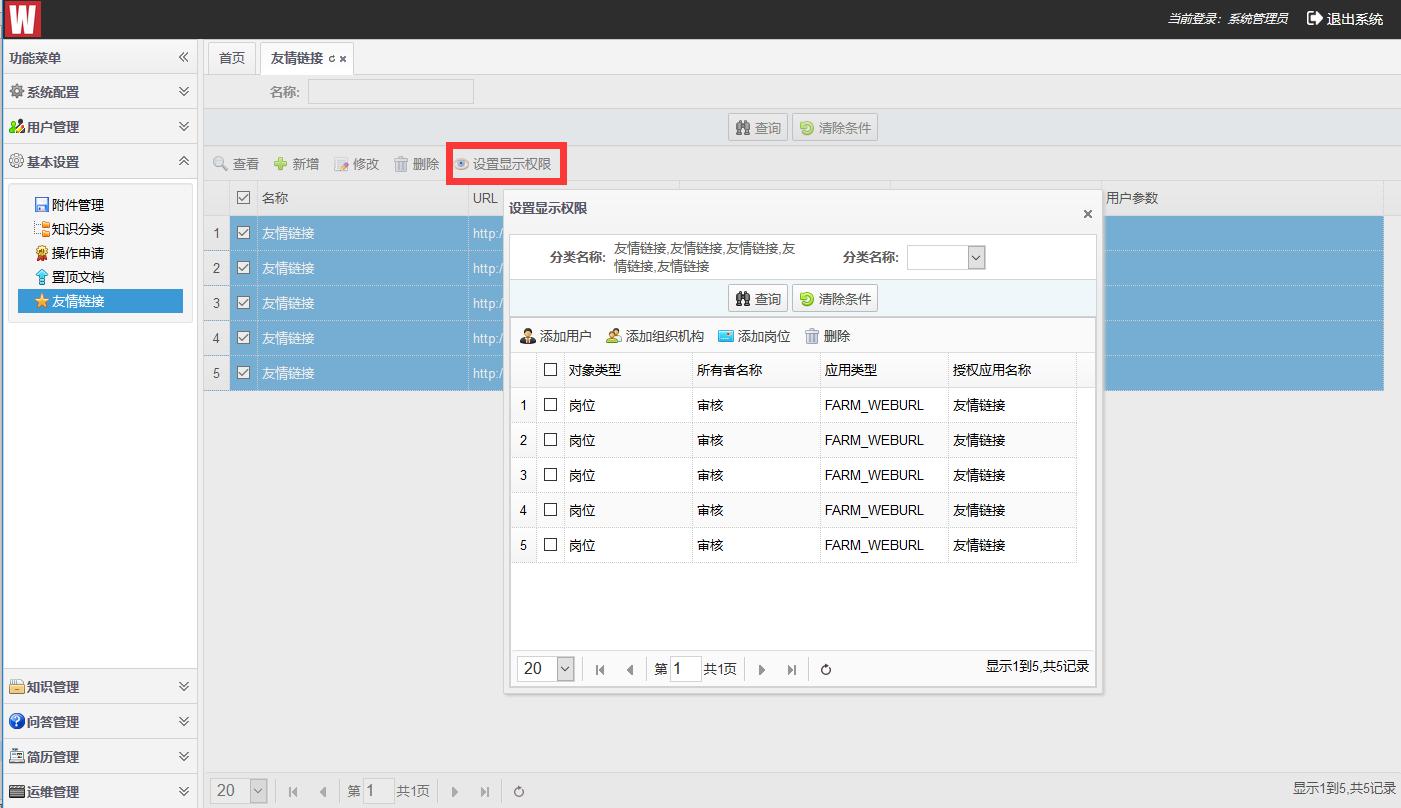This screenshot has width=1401, height=808.
Task: Click the main page 清除条件 button
Action: (835, 128)
